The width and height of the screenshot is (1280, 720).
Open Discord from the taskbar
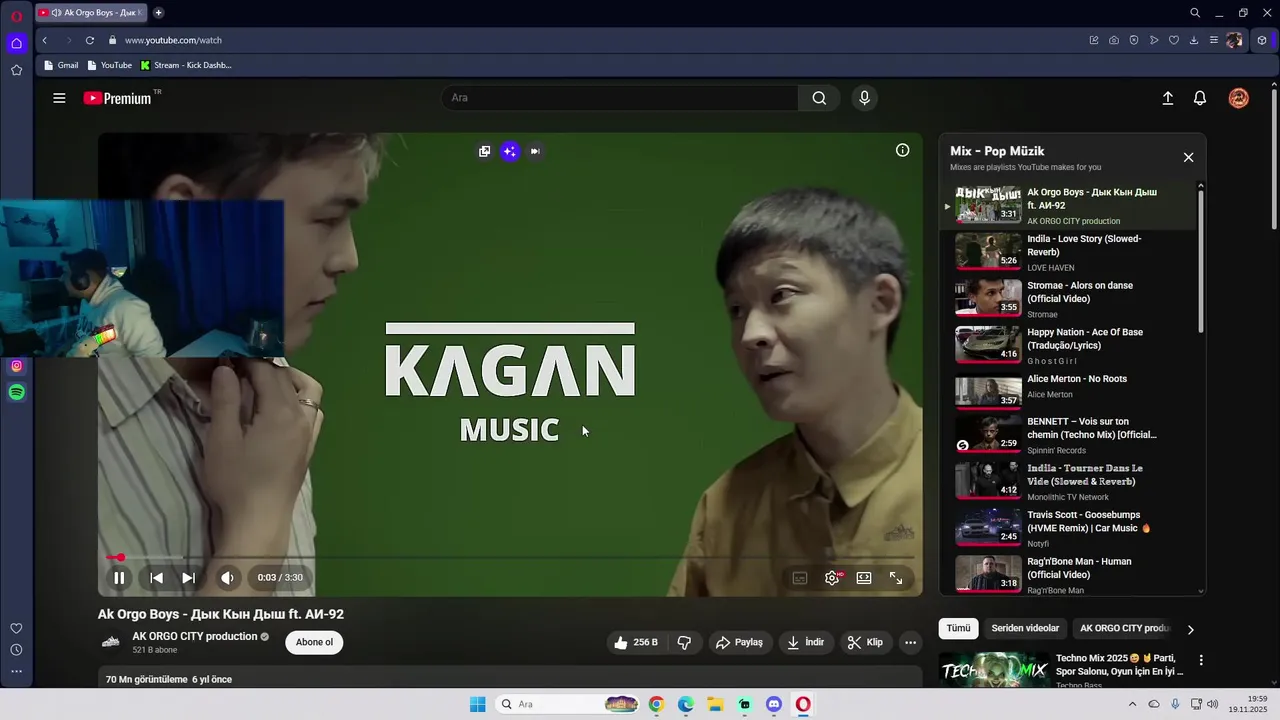coord(773,704)
